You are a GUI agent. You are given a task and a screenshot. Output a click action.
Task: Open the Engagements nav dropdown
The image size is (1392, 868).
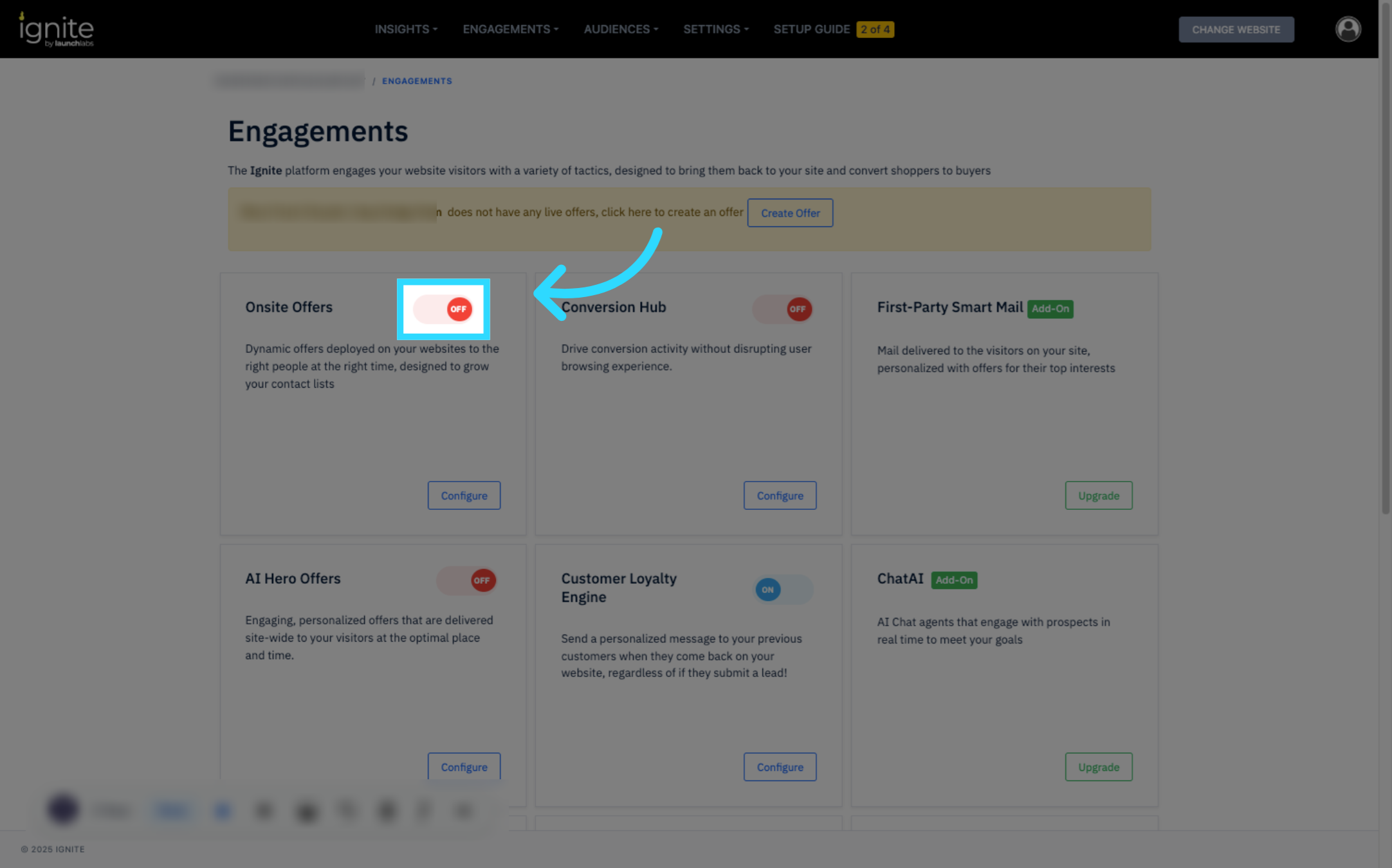point(510,30)
